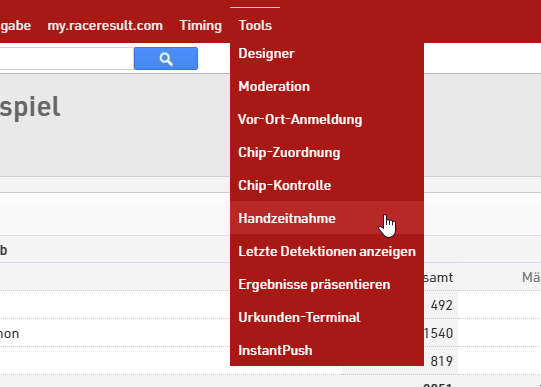The image size is (541, 387).
Task: Open the my.raceresult.com menu
Action: pos(105,25)
